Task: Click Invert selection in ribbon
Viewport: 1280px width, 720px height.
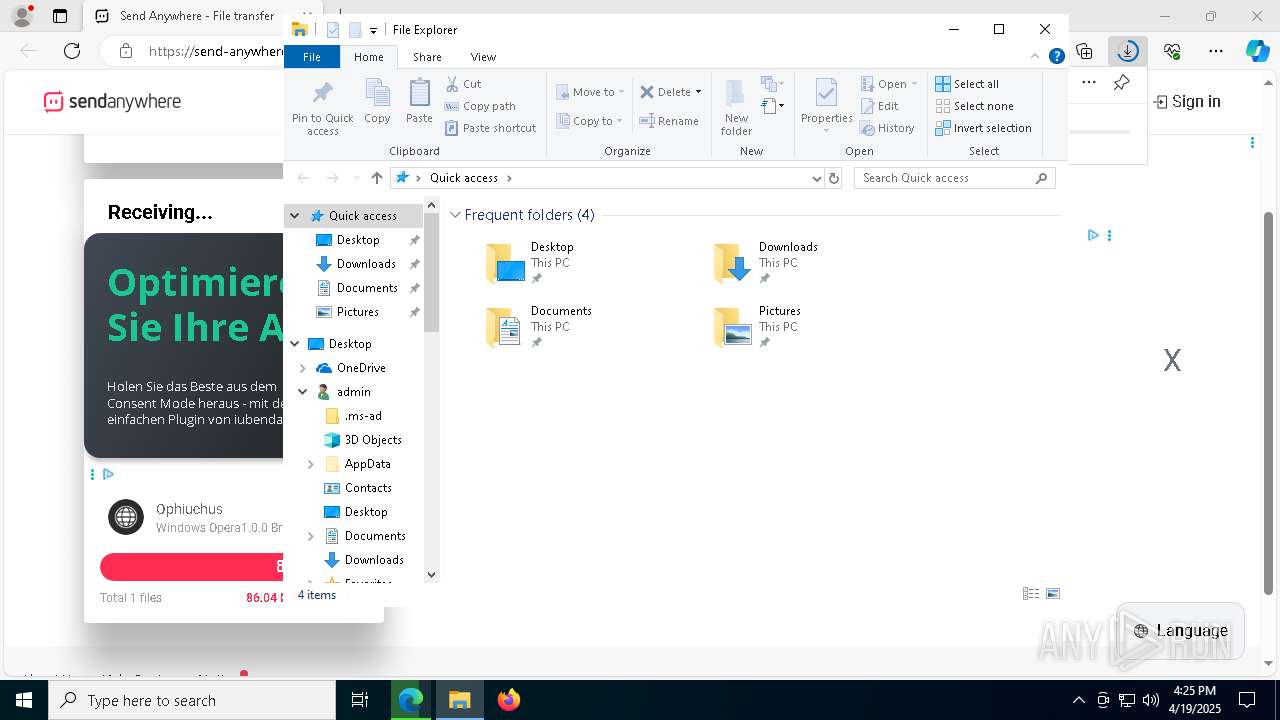Action: tap(983, 128)
